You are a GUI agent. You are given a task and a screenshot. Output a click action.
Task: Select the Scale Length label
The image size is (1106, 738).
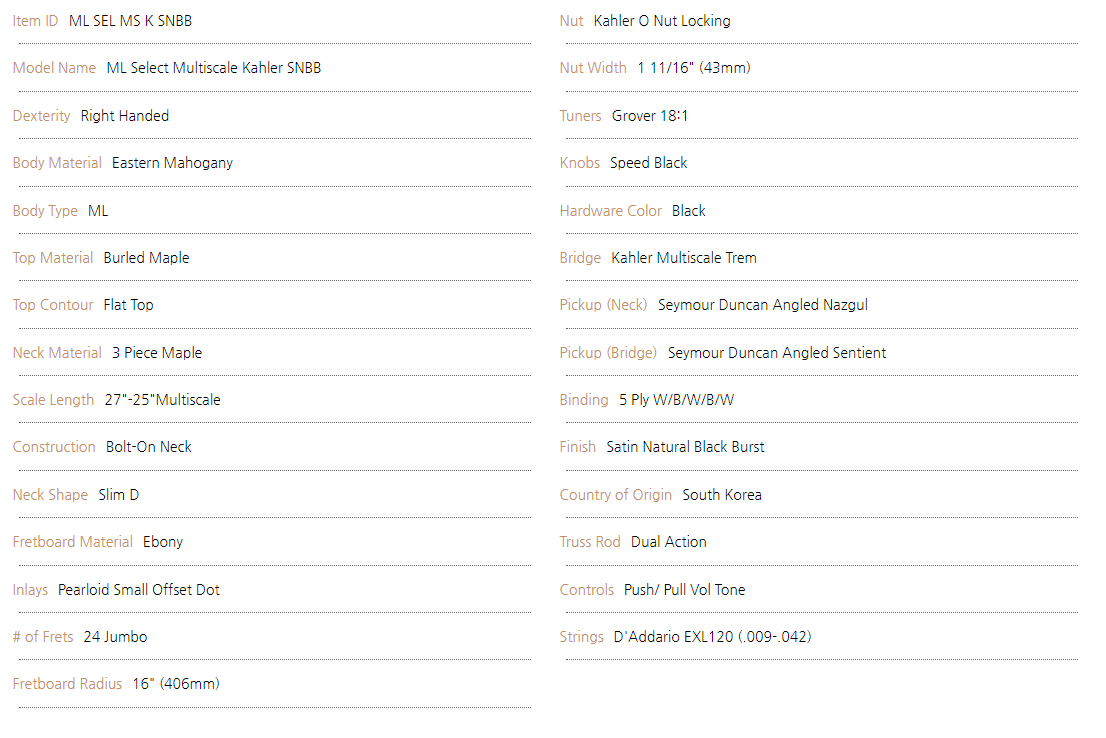click(53, 400)
